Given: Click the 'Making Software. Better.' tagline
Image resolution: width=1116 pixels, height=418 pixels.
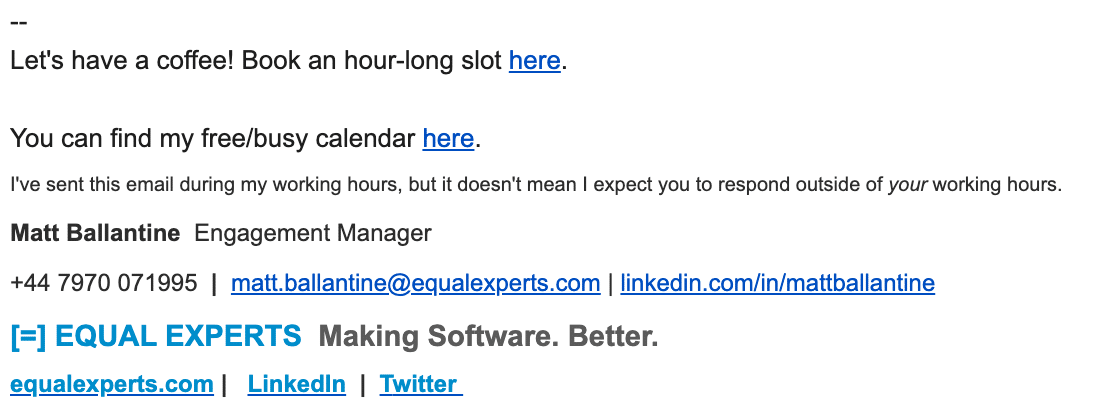Looking at the screenshot, I should (488, 336).
